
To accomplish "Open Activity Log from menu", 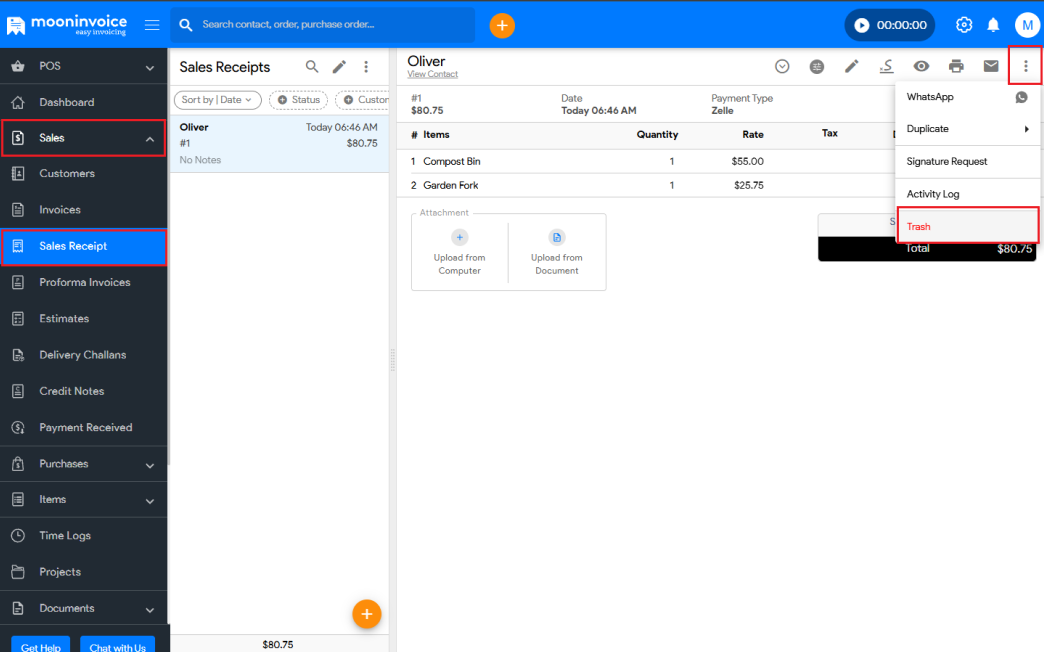I will tap(967, 194).
